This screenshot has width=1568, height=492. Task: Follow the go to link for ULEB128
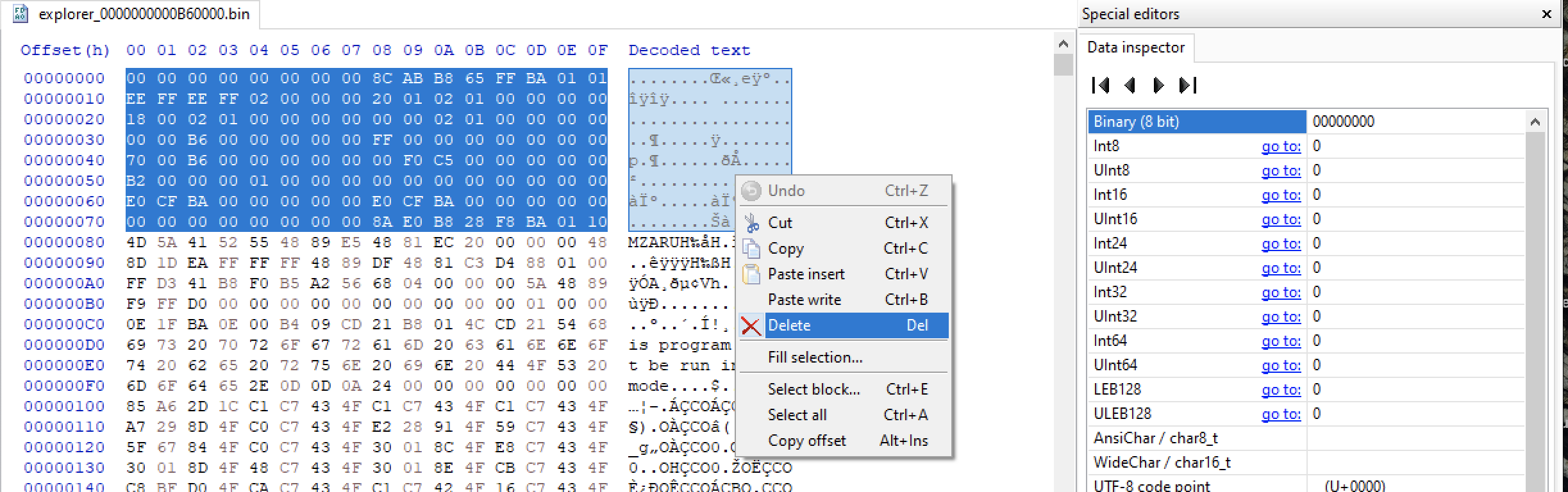pos(1281,414)
